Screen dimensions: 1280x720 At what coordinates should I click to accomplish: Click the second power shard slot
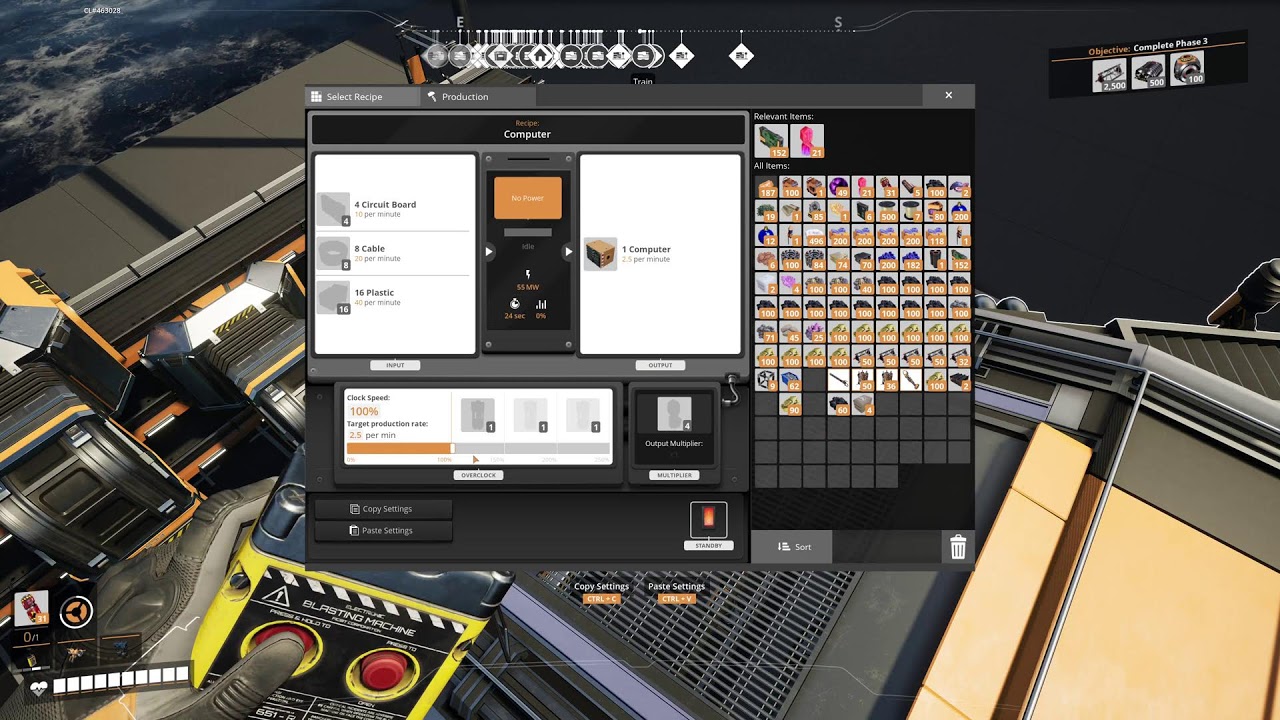530,415
